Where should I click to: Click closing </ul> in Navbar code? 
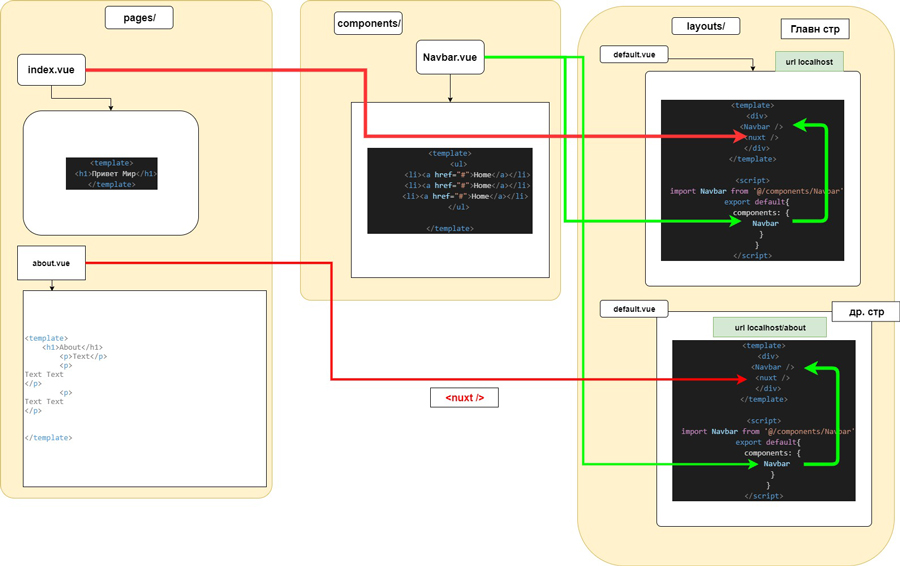pyautogui.click(x=459, y=207)
